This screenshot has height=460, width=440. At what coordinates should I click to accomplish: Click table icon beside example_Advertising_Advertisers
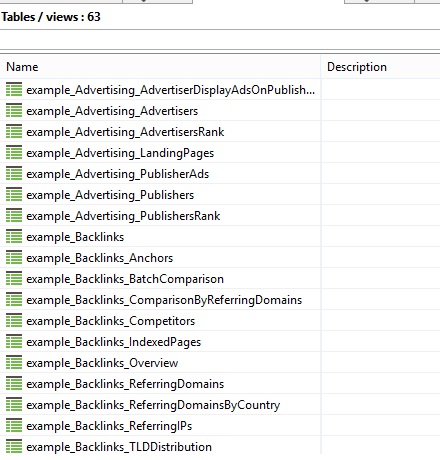[14, 111]
